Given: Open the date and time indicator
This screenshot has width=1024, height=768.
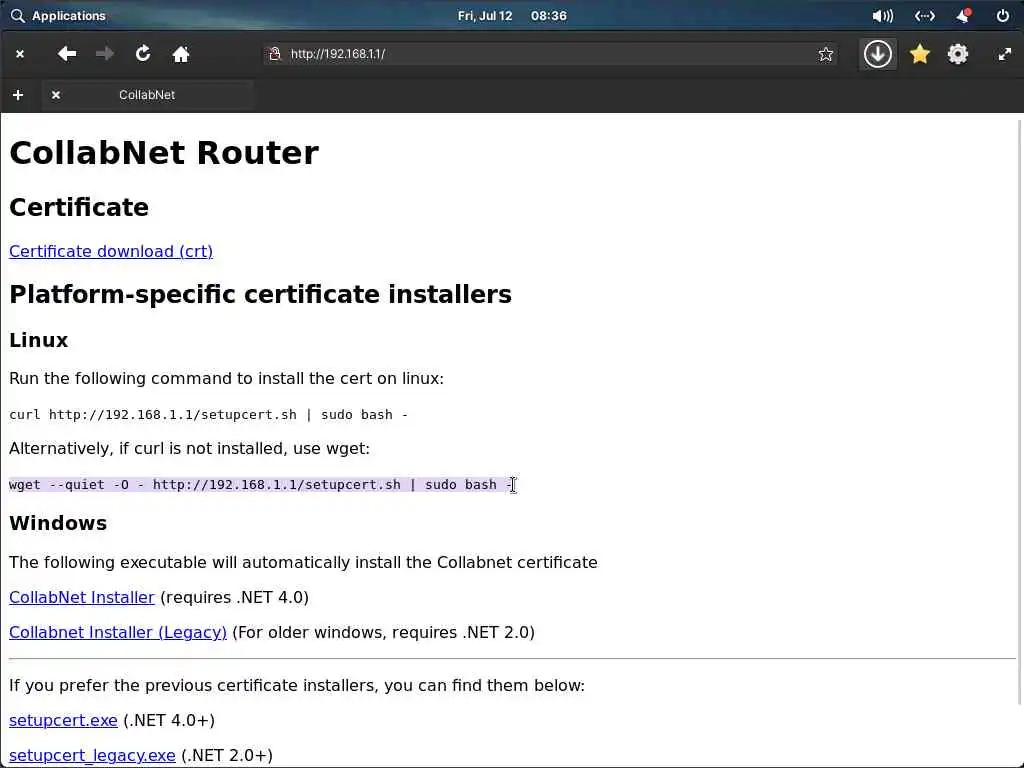Looking at the screenshot, I should (x=512, y=16).
